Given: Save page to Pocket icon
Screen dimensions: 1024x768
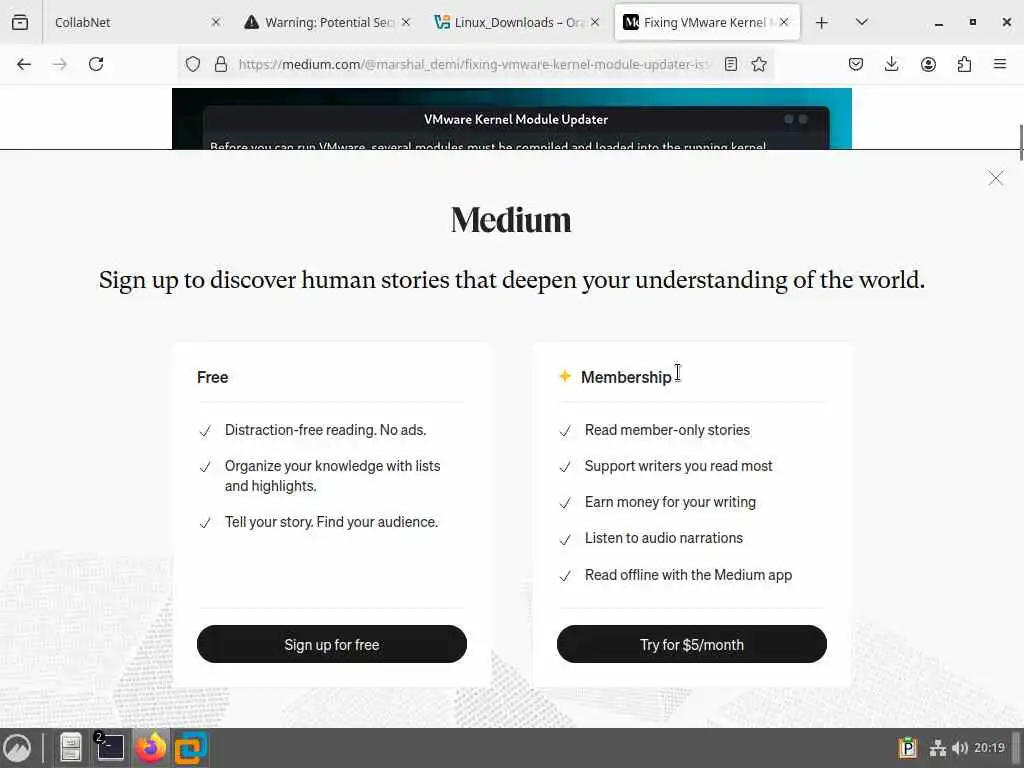Looking at the screenshot, I should 856,64.
